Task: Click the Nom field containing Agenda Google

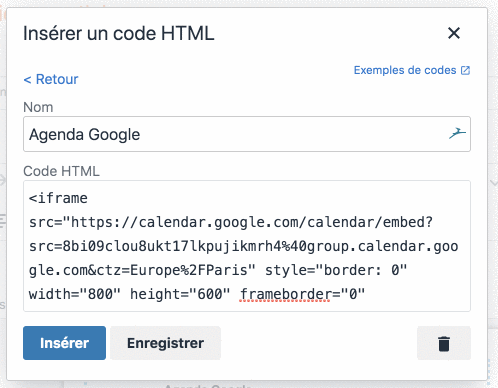Action: tap(247, 134)
